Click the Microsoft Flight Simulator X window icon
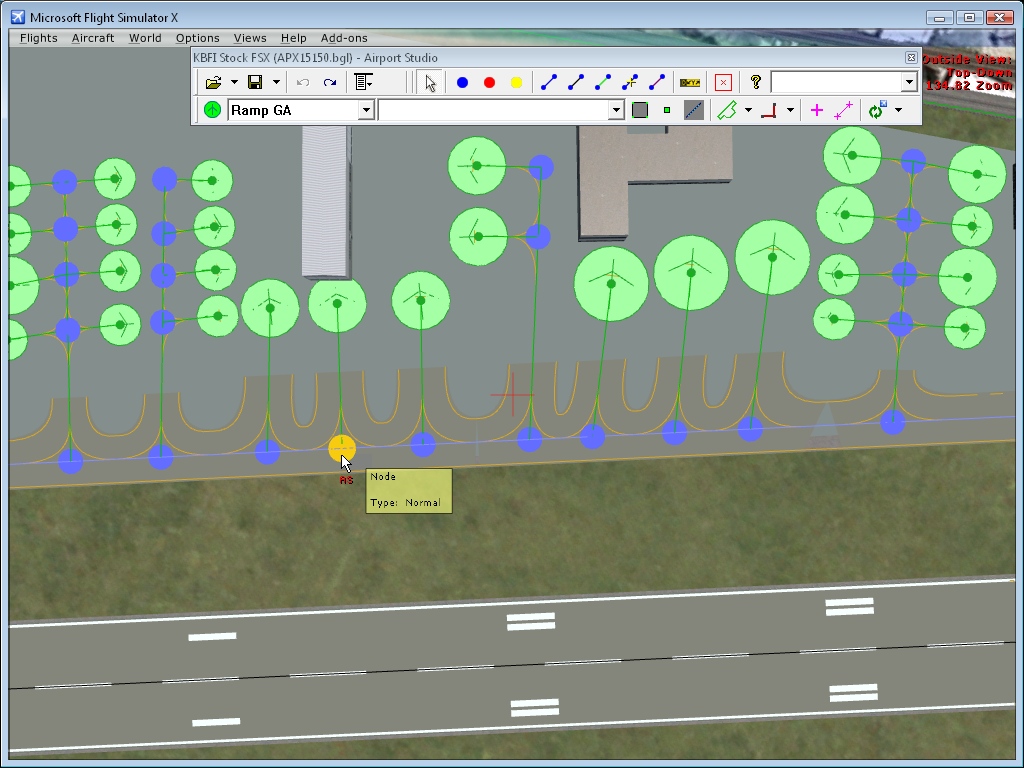 [18, 17]
